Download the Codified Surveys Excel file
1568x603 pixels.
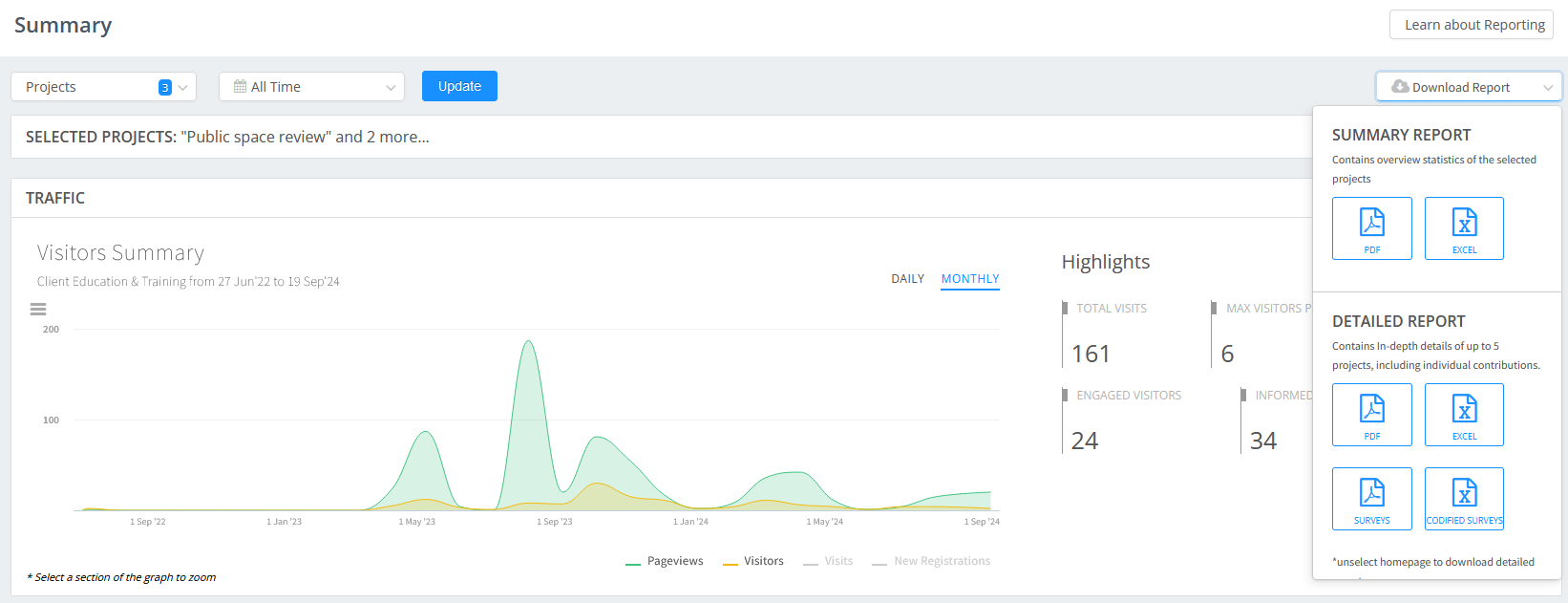point(1464,499)
